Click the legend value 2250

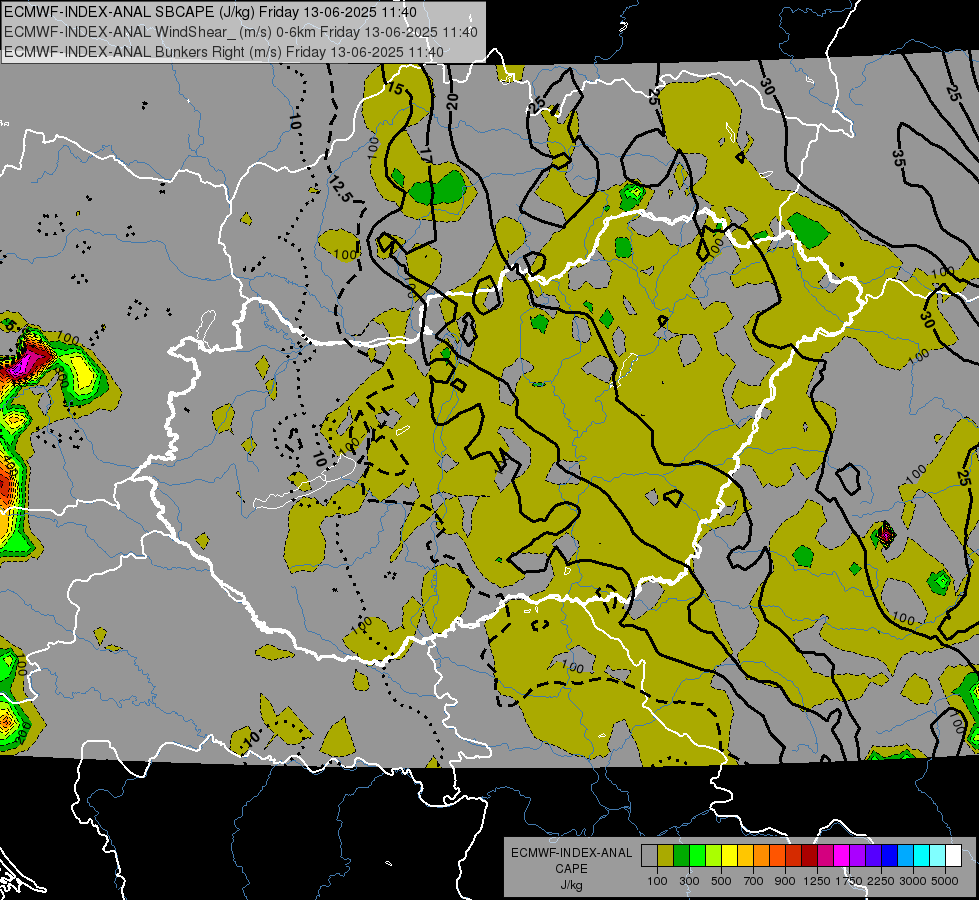(x=881, y=881)
